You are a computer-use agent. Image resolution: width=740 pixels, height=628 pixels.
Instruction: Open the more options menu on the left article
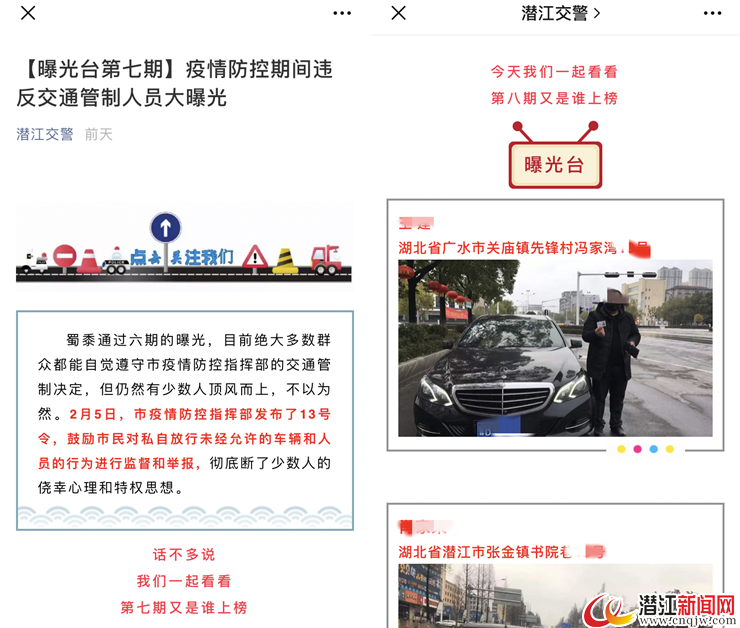(342, 13)
